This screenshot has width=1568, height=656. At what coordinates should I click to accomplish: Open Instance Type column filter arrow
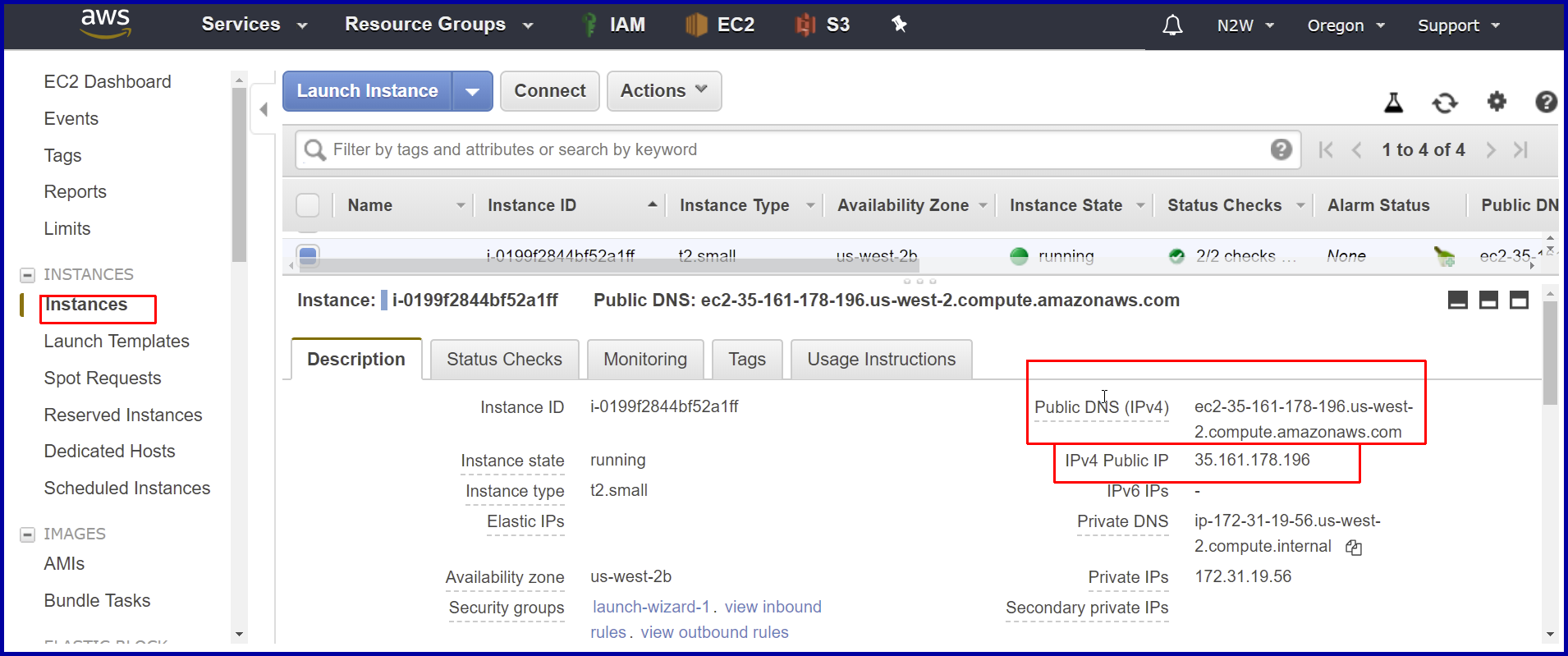[x=810, y=205]
